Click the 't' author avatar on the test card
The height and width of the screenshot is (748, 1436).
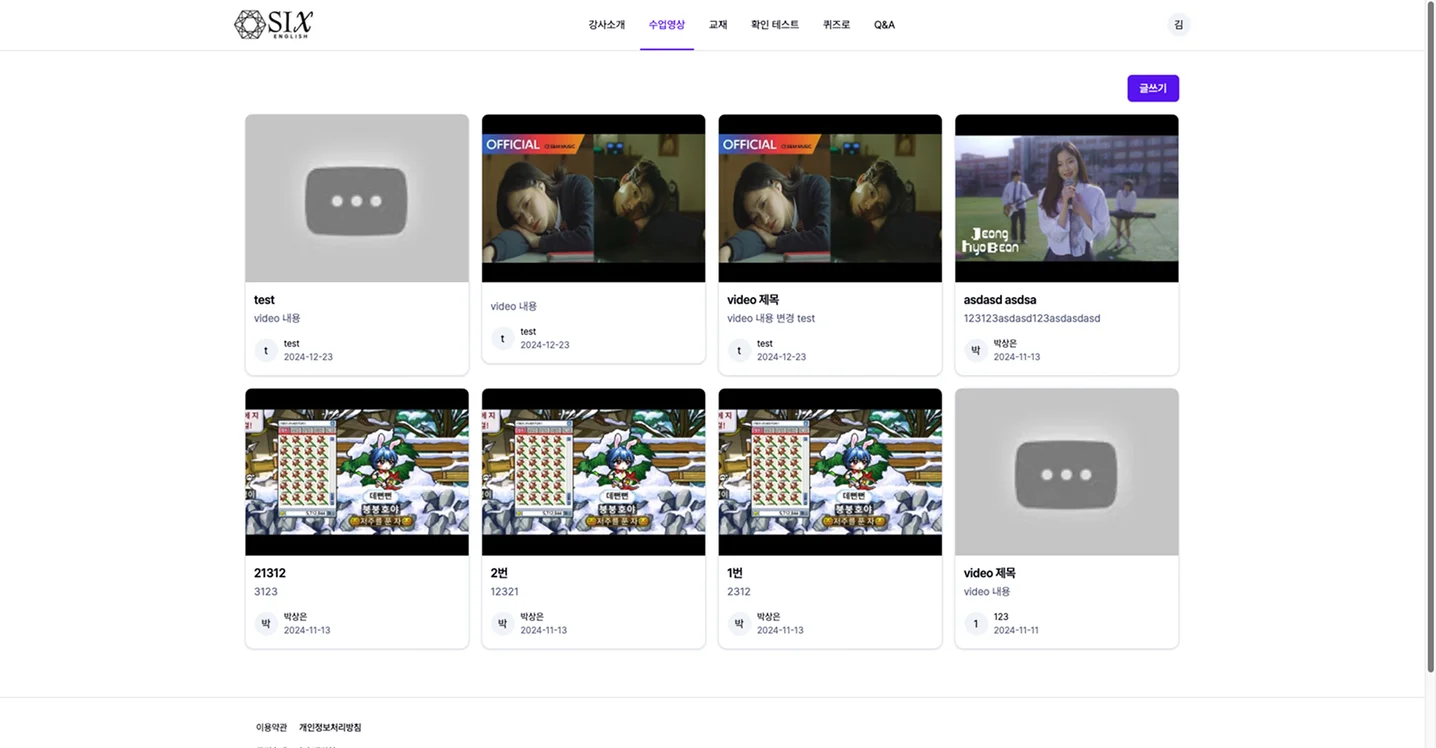(266, 350)
